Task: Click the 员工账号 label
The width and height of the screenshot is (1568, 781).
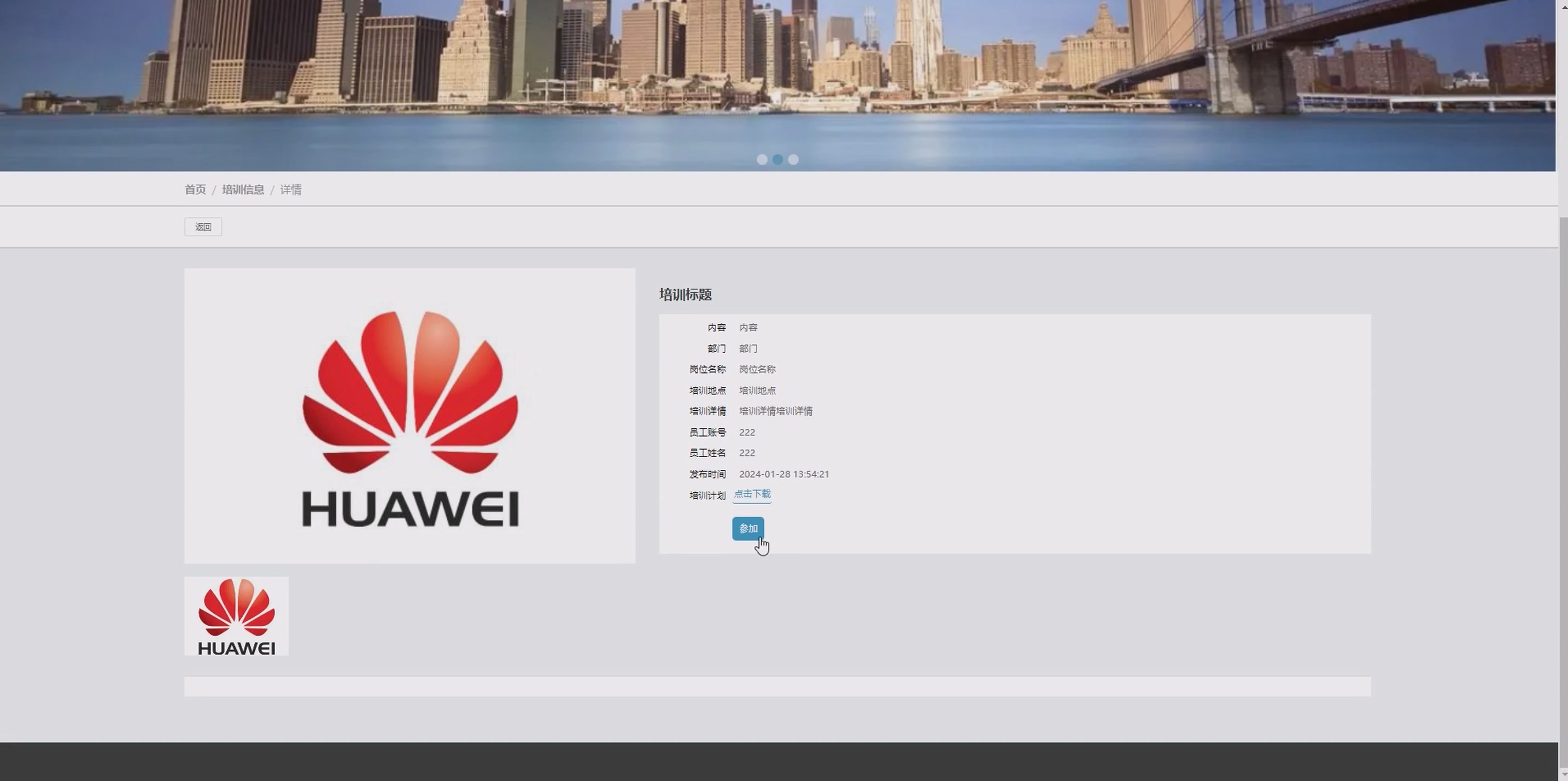Action: (707, 432)
